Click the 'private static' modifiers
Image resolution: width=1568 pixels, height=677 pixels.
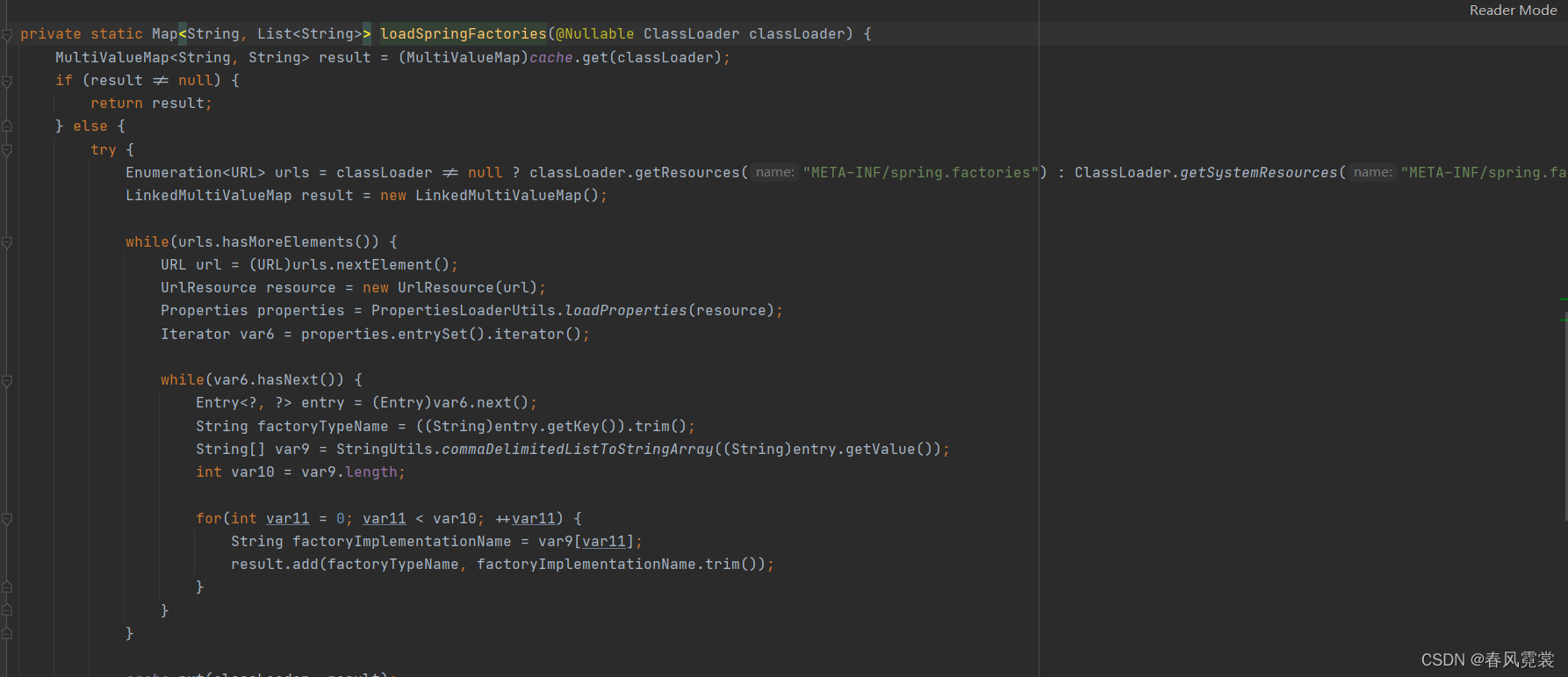[82, 34]
